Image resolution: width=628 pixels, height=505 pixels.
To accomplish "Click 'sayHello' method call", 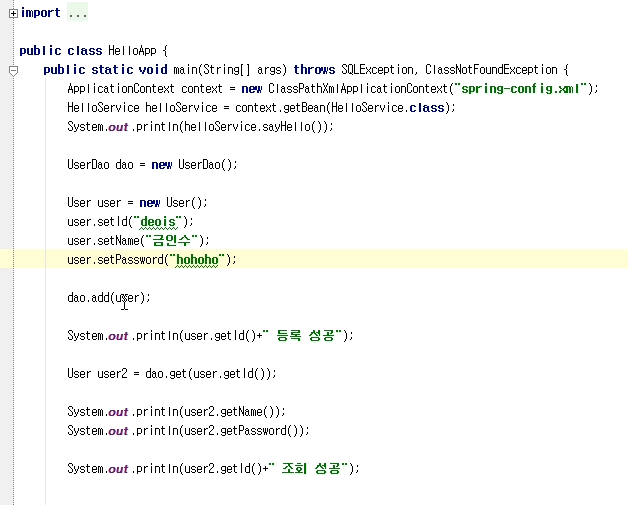I will 286,127.
